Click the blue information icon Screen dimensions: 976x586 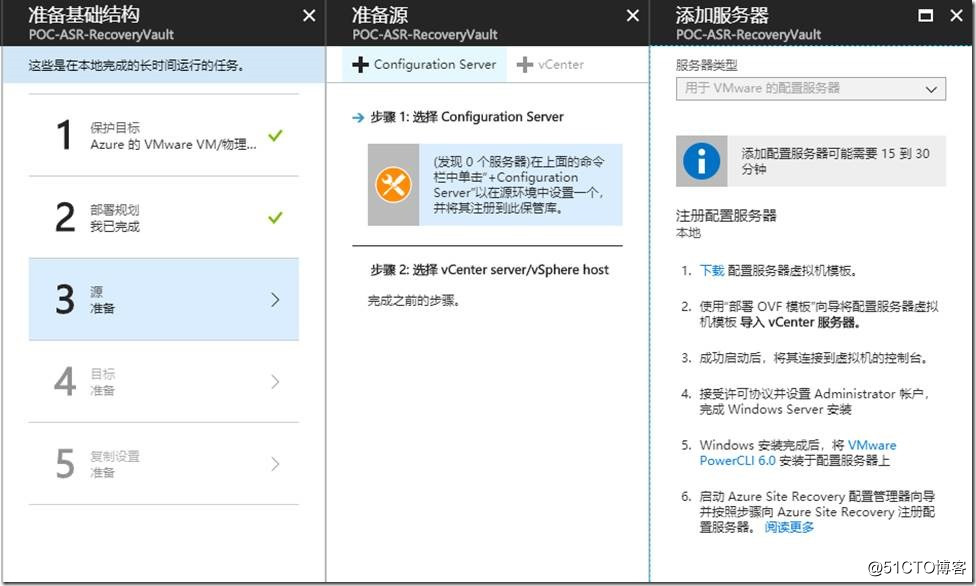(702, 161)
